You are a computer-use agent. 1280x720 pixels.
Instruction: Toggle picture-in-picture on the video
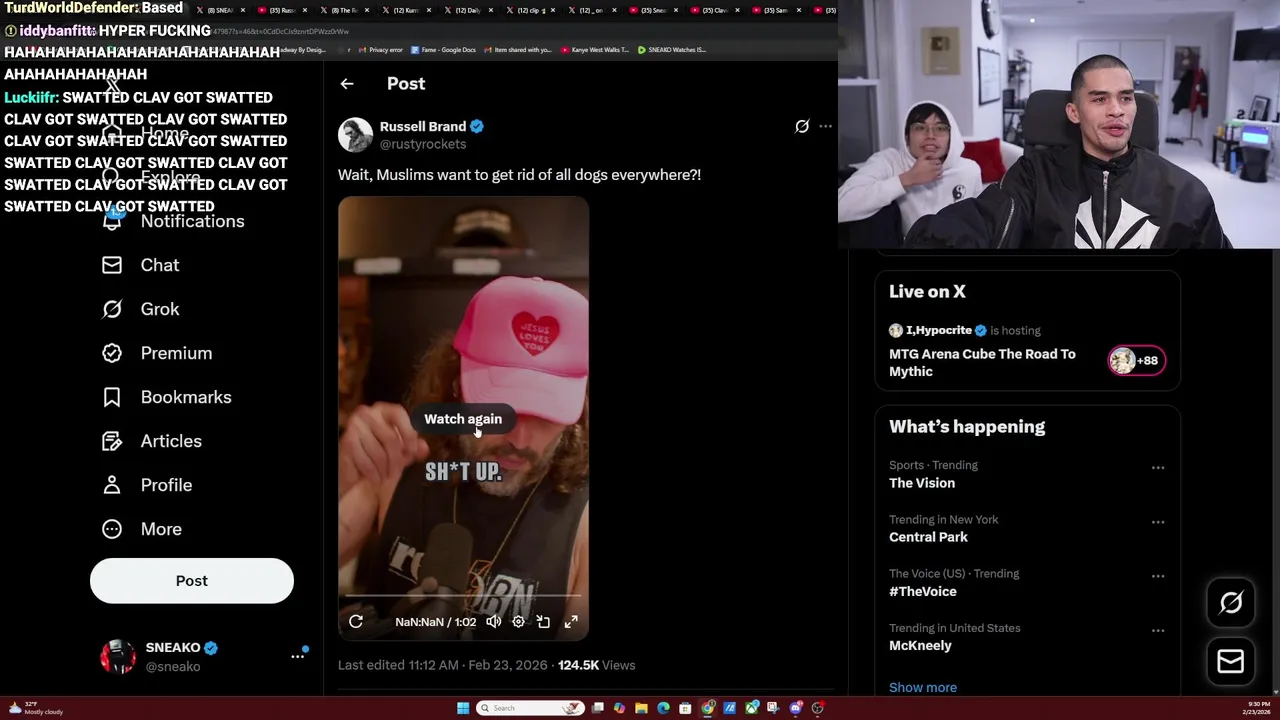coord(543,622)
